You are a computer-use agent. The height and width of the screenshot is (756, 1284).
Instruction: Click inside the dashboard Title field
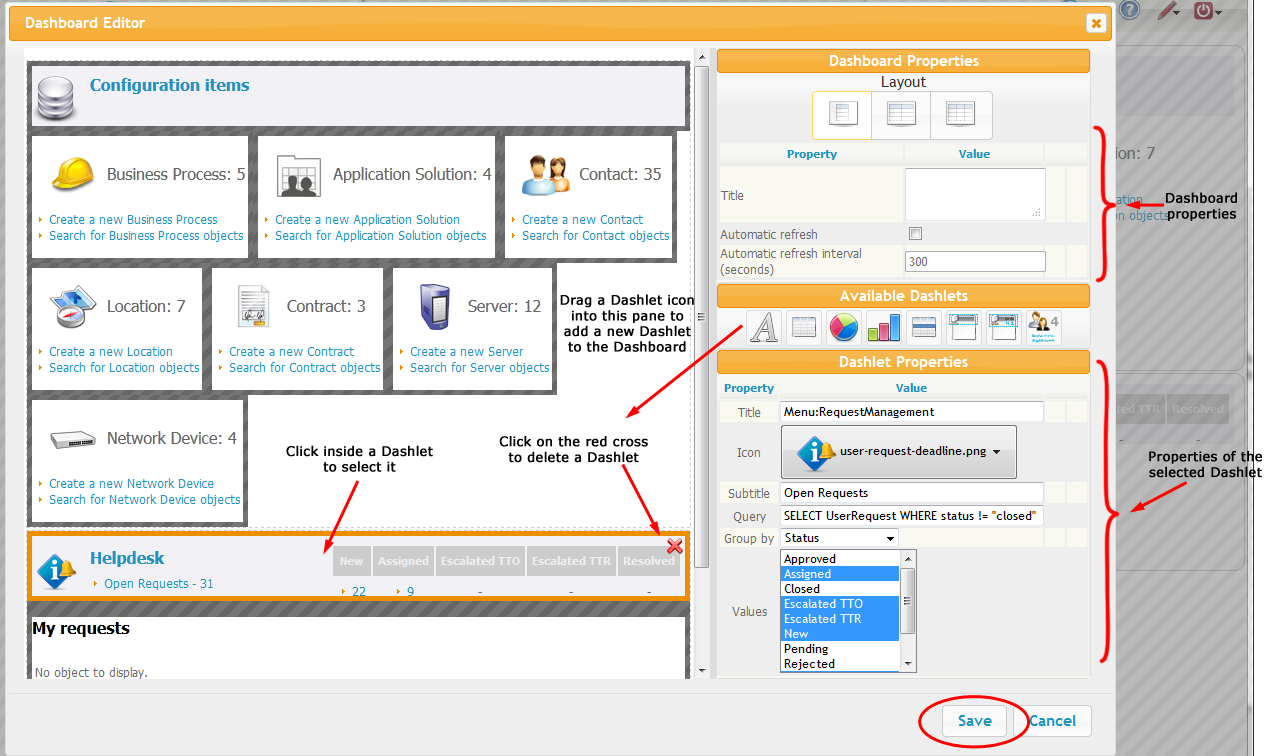974,194
